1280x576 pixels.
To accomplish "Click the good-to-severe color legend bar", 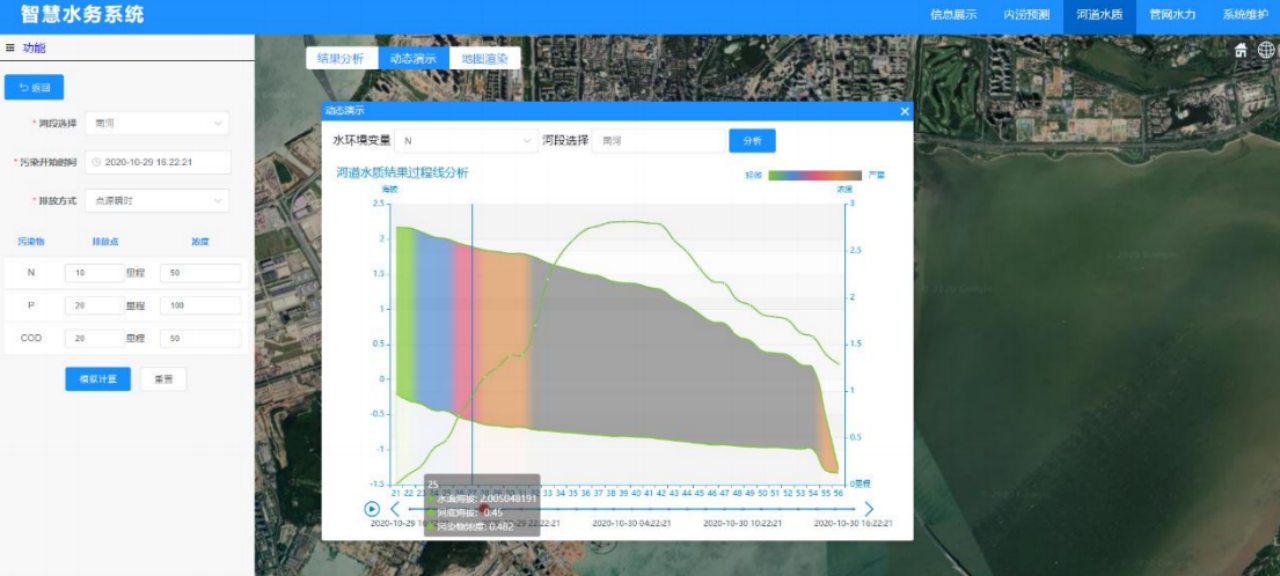I will click(x=815, y=175).
